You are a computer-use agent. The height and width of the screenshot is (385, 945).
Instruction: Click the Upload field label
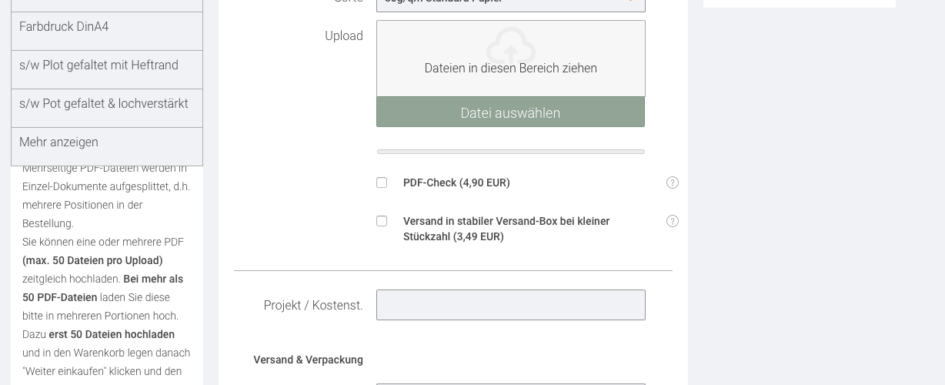point(344,36)
